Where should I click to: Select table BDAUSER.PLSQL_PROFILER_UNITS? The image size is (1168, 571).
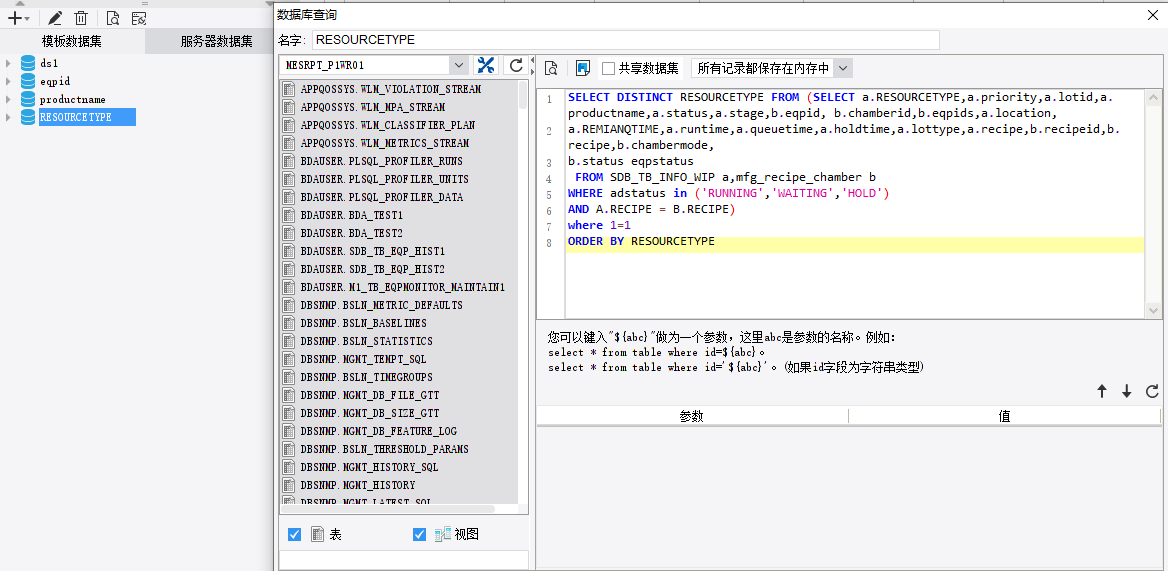pos(384,179)
